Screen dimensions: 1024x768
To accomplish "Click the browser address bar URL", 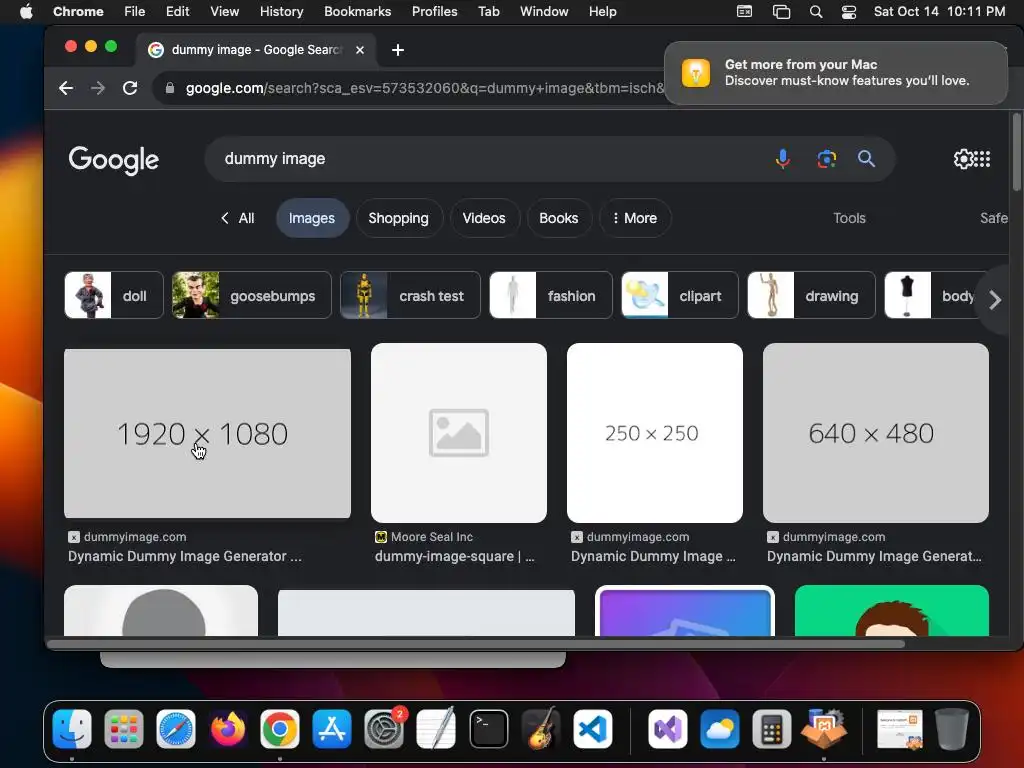I will click(x=424, y=88).
